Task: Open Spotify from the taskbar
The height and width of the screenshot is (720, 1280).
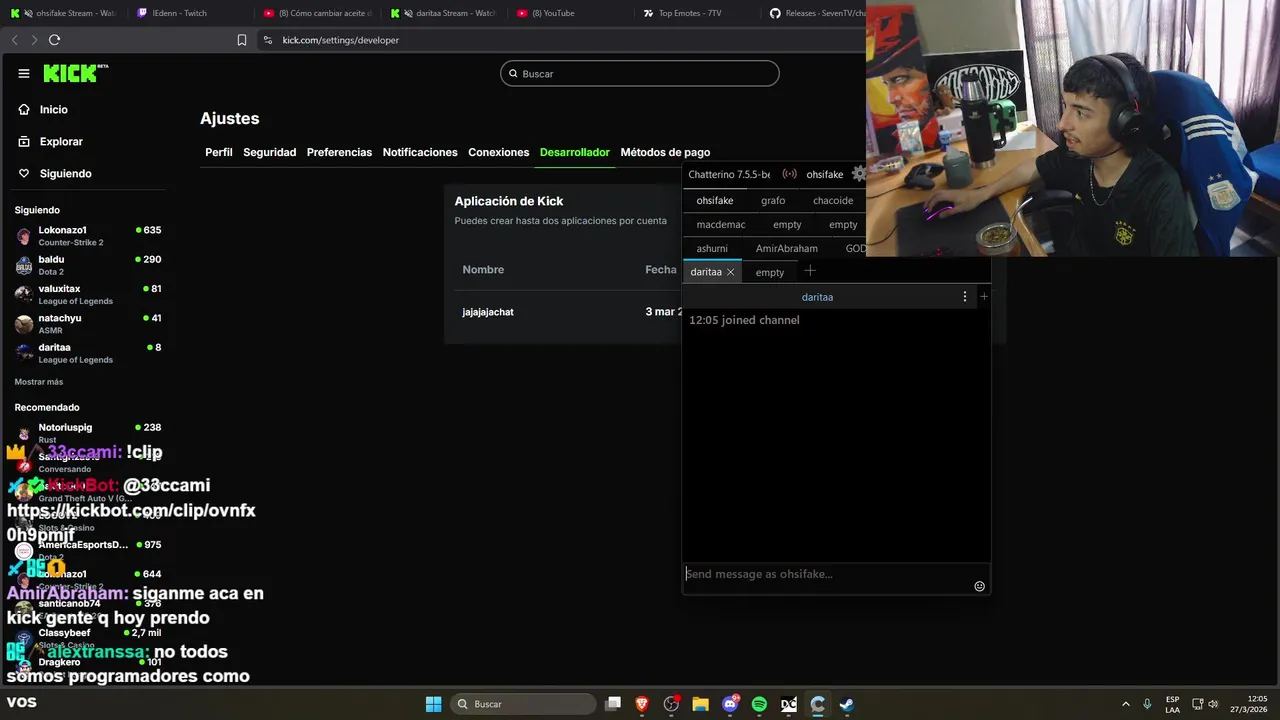Action: pos(759,704)
